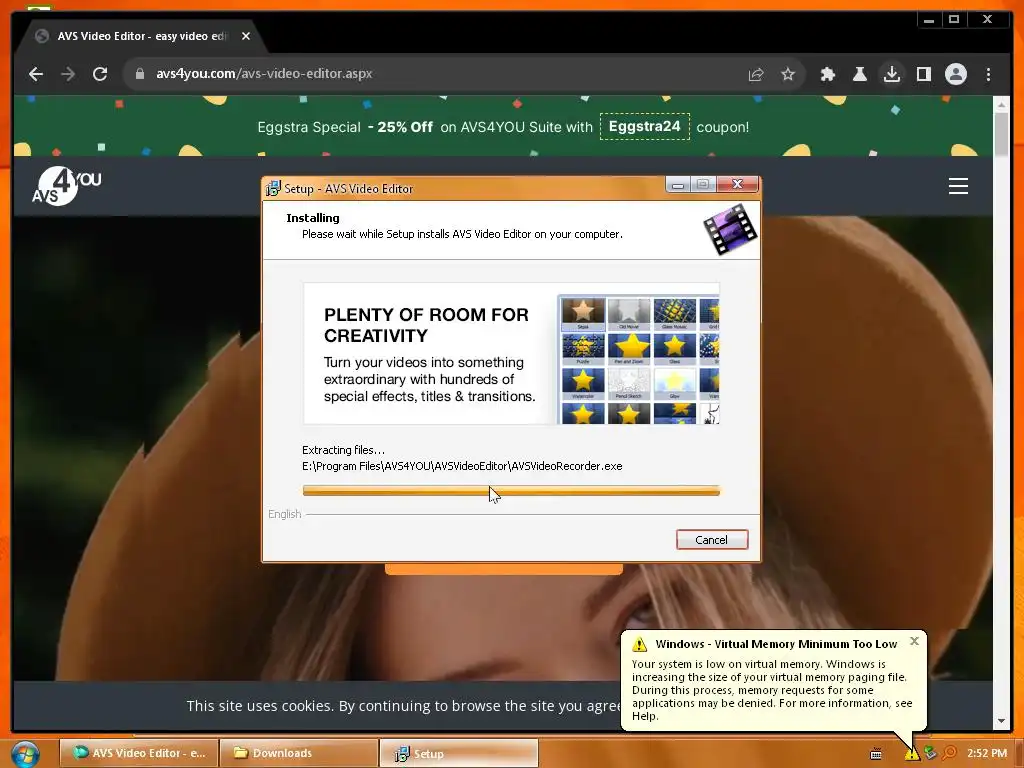Screen dimensions: 1024x768
Task: Minimize the Chrome browser window
Action: click(929, 20)
